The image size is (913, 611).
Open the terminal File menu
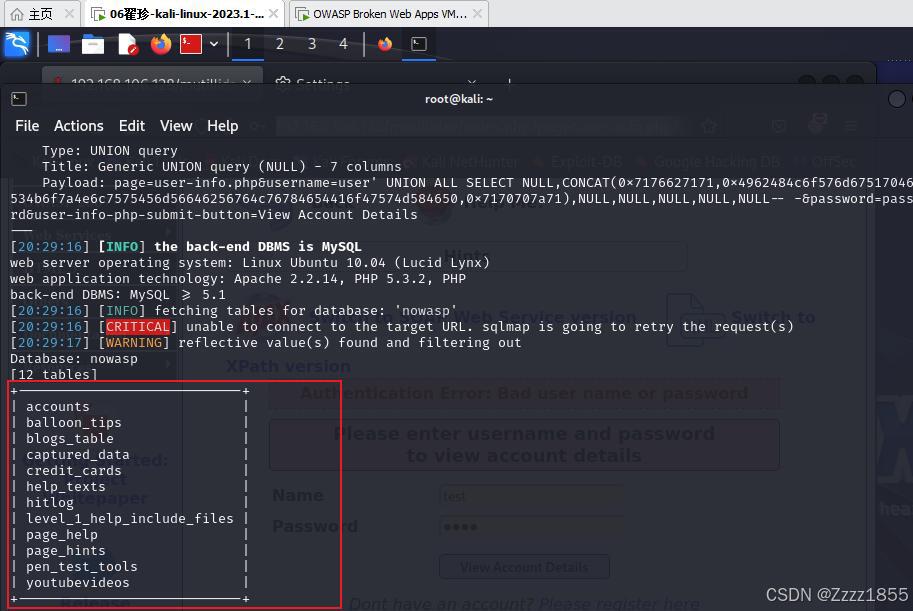pyautogui.click(x=27, y=126)
